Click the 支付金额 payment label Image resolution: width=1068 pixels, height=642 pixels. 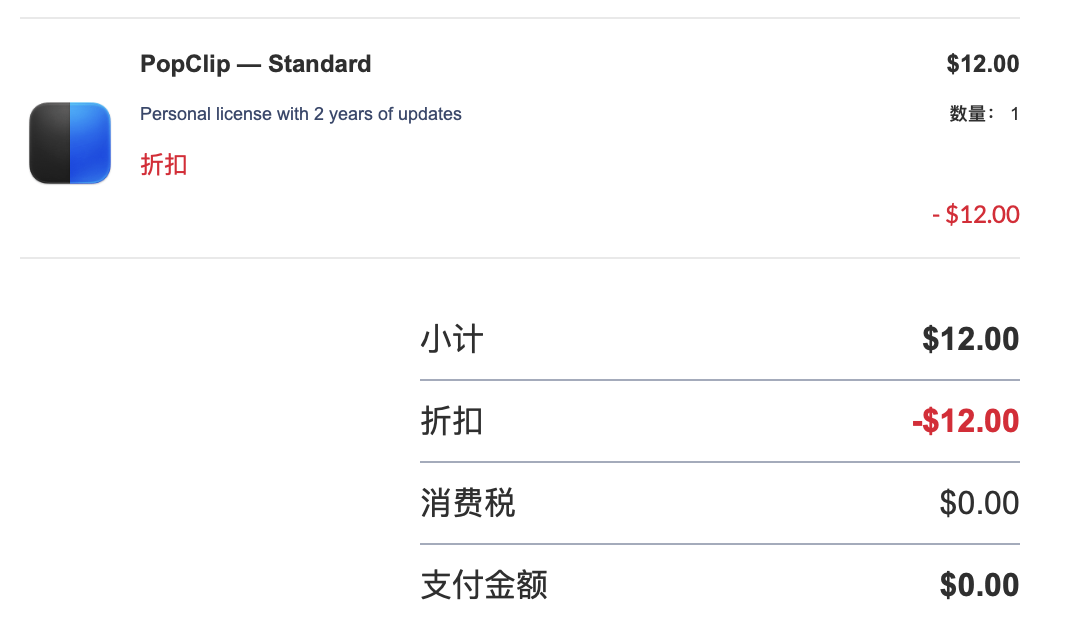pos(484,585)
